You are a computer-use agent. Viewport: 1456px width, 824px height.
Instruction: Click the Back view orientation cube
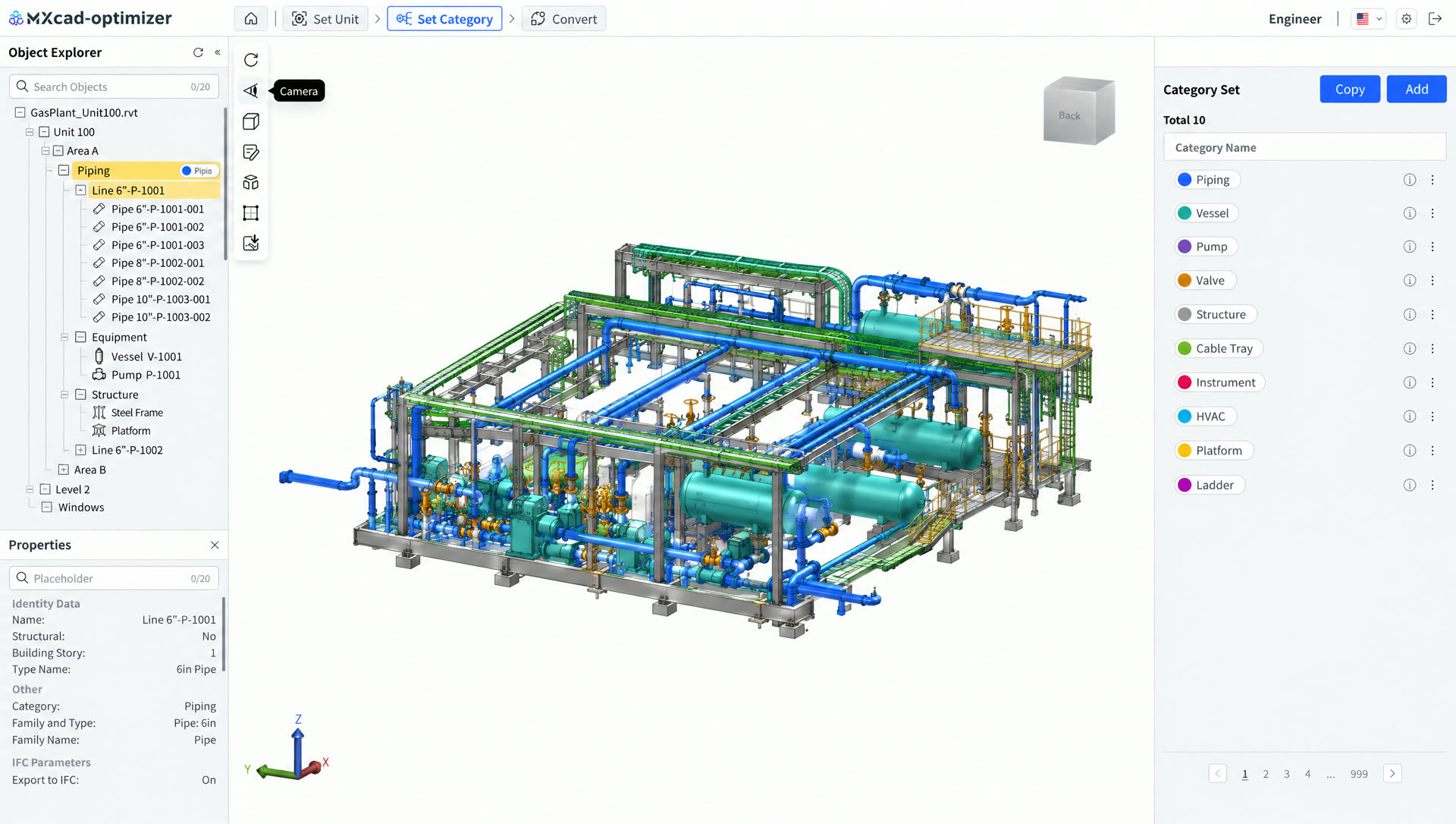(x=1078, y=111)
